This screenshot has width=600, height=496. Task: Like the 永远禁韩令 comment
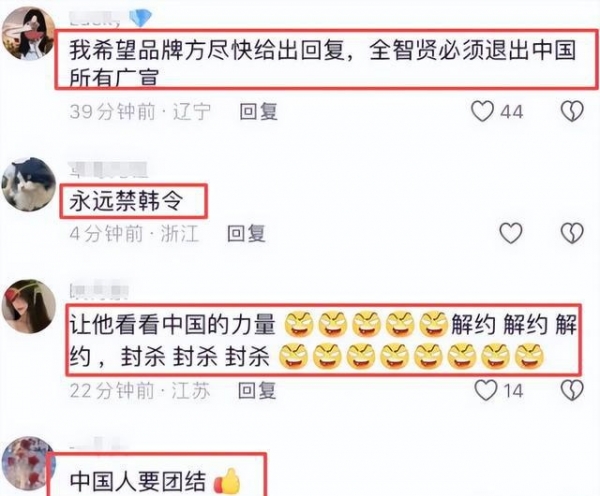tap(511, 233)
